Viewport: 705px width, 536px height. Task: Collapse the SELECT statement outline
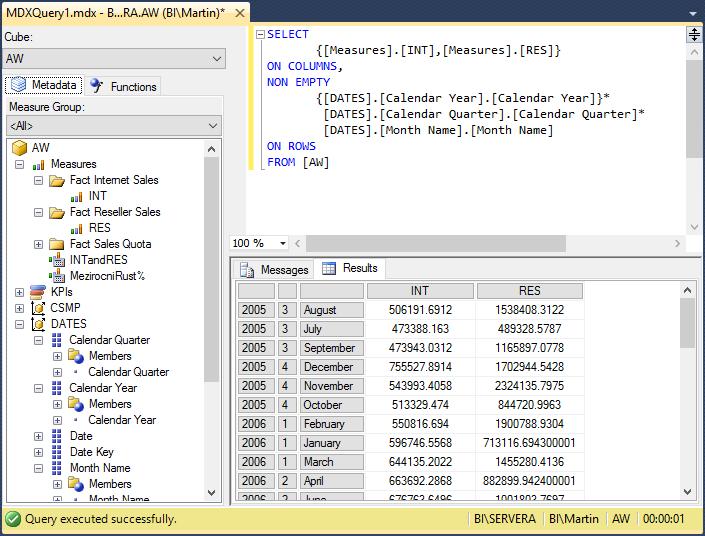pyautogui.click(x=260, y=35)
